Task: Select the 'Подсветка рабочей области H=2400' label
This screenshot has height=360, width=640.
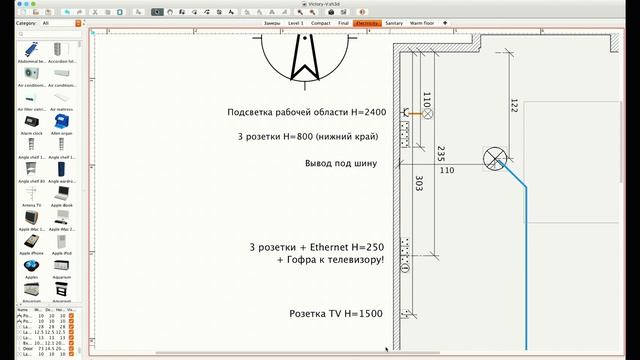Action: pyautogui.click(x=307, y=112)
